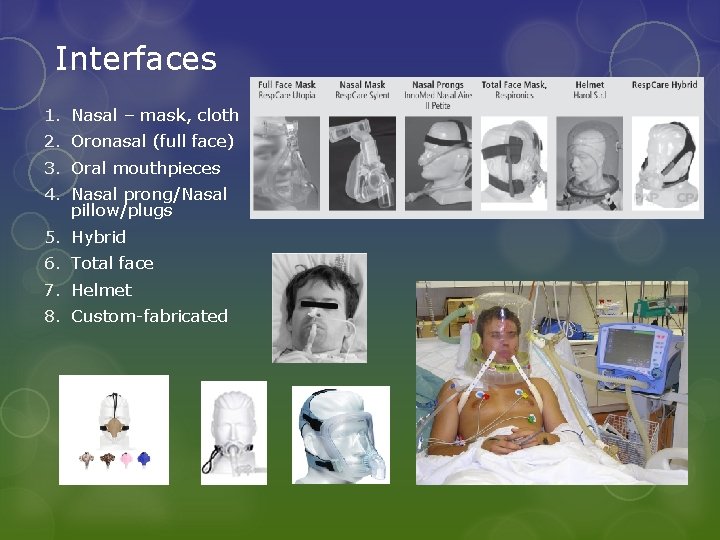
Task: Select list item "Total face"
Action: (112, 263)
